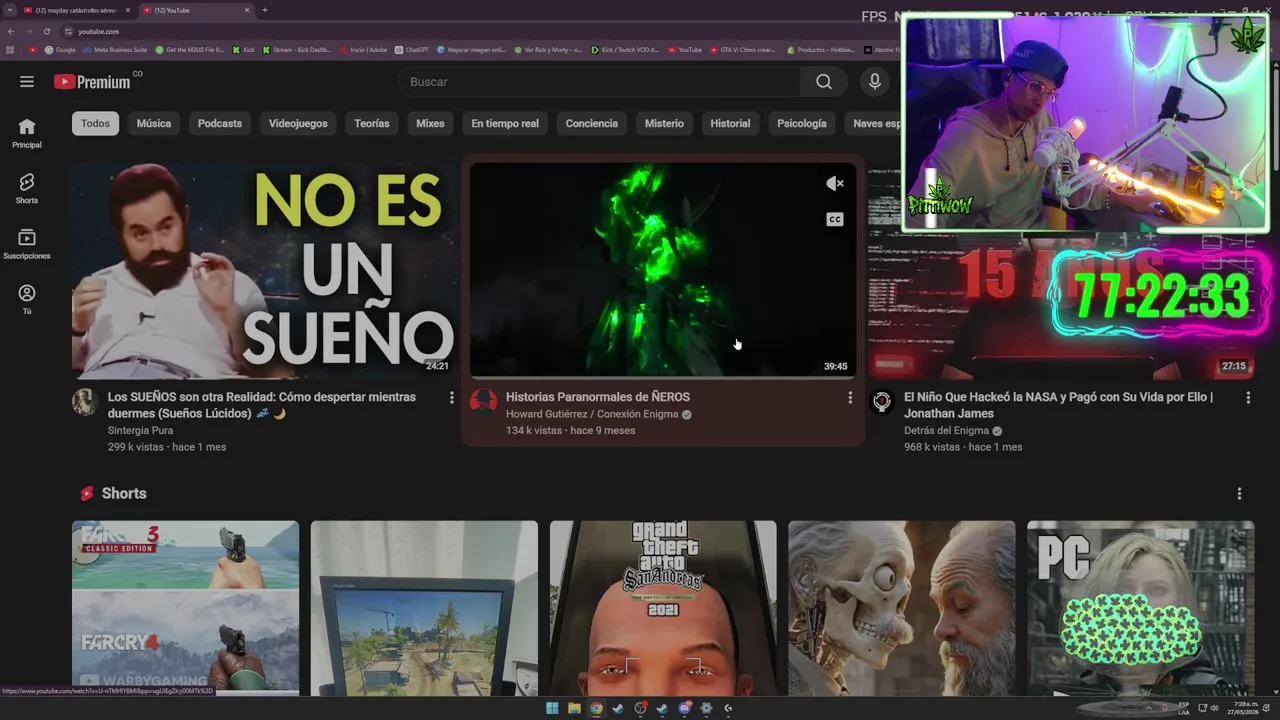
Task: Play the skeleton and old man short
Action: pyautogui.click(x=901, y=608)
